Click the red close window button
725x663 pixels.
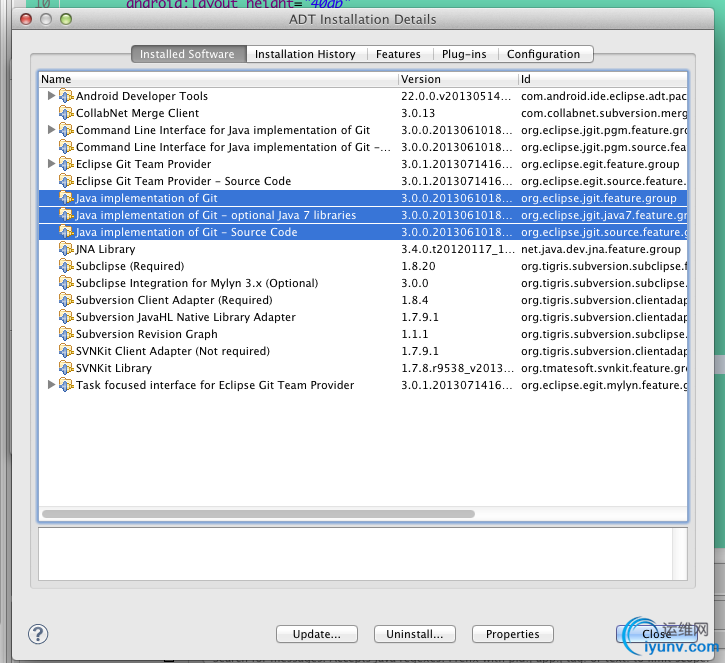(x=26, y=19)
